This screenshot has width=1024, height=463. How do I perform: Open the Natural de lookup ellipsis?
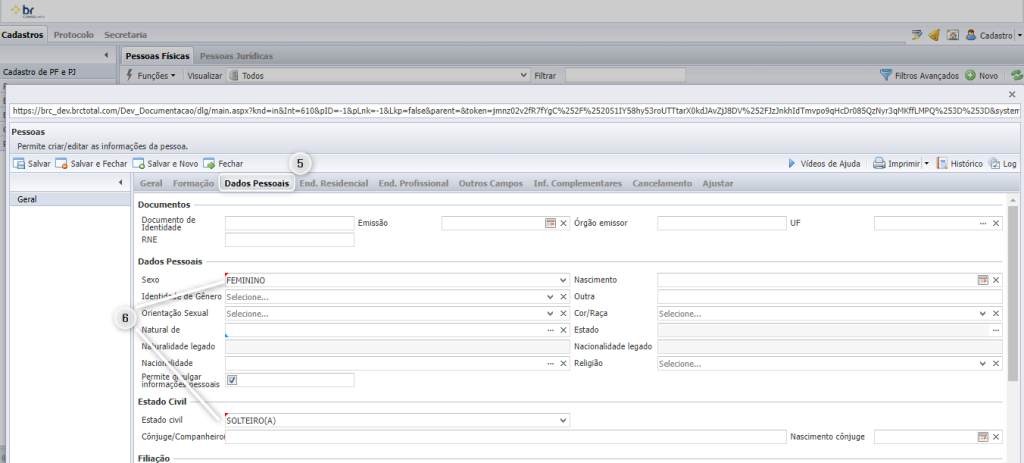(x=551, y=330)
